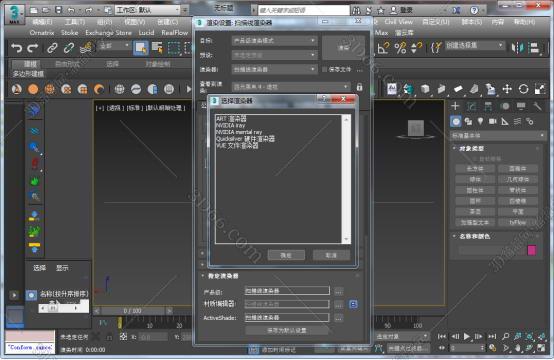Click the scroll-up arrow of the renderer list
The image size is (554, 360).
346,120
